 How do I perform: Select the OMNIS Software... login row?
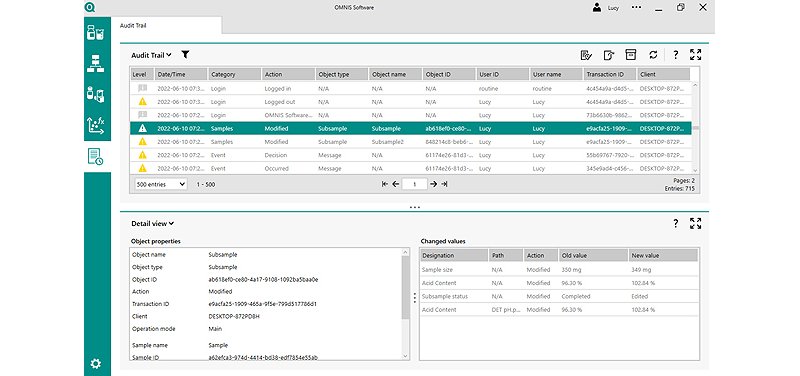pyautogui.click(x=411, y=115)
